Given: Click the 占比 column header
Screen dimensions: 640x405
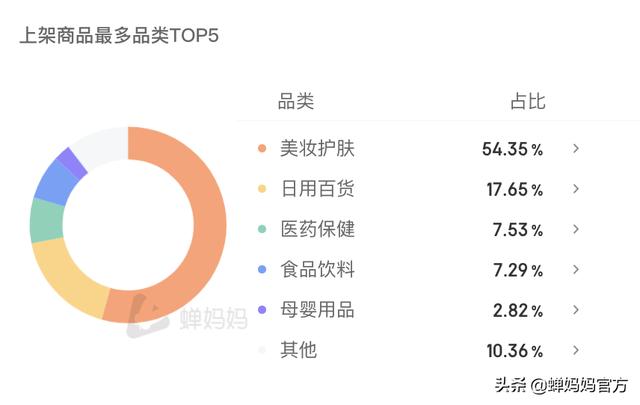Looking at the screenshot, I should pos(528,101).
